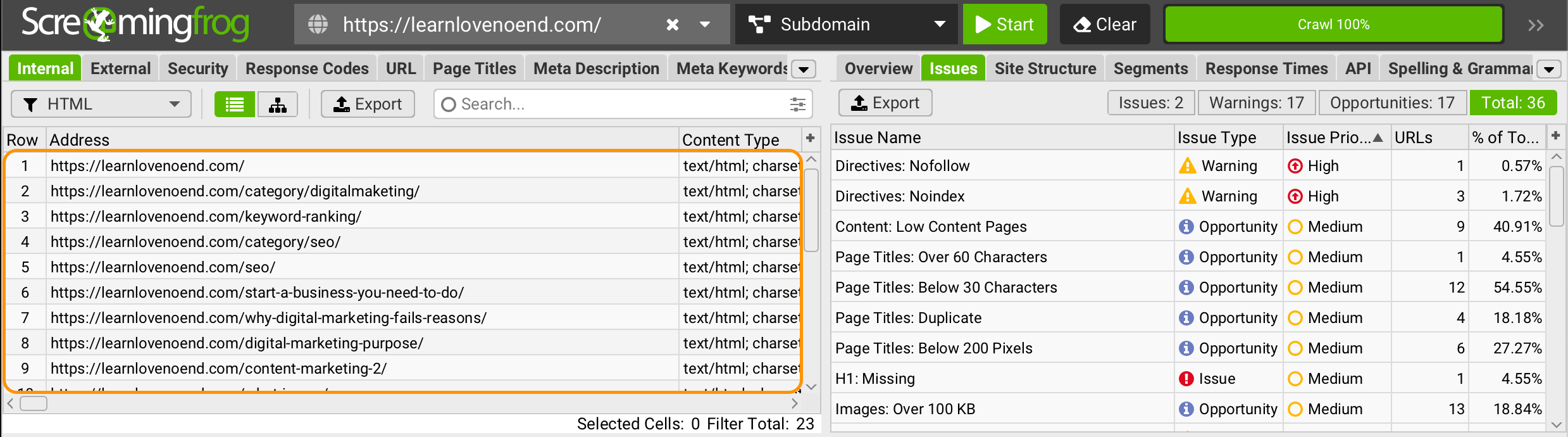Screen dimensions: 1568x437
Task: Select H1: Missing issue row
Action: (1188, 378)
